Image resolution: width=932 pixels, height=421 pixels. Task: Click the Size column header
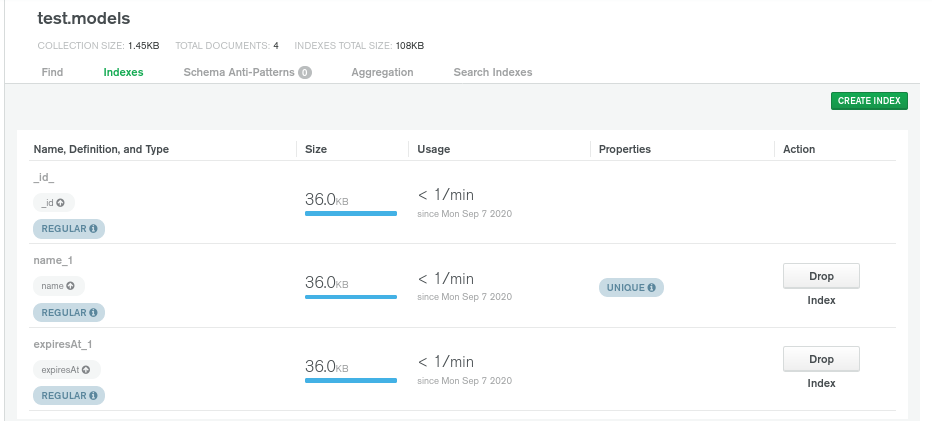coord(316,149)
